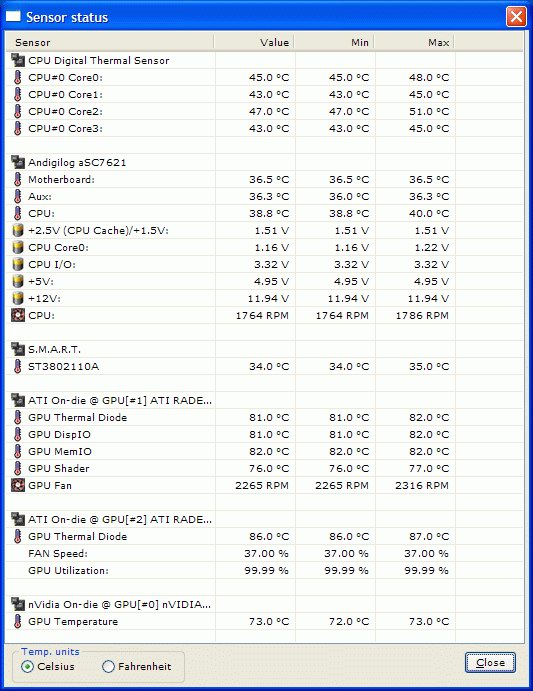Click the thermometer icon beside CPU#0 Core0

pyautogui.click(x=18, y=78)
